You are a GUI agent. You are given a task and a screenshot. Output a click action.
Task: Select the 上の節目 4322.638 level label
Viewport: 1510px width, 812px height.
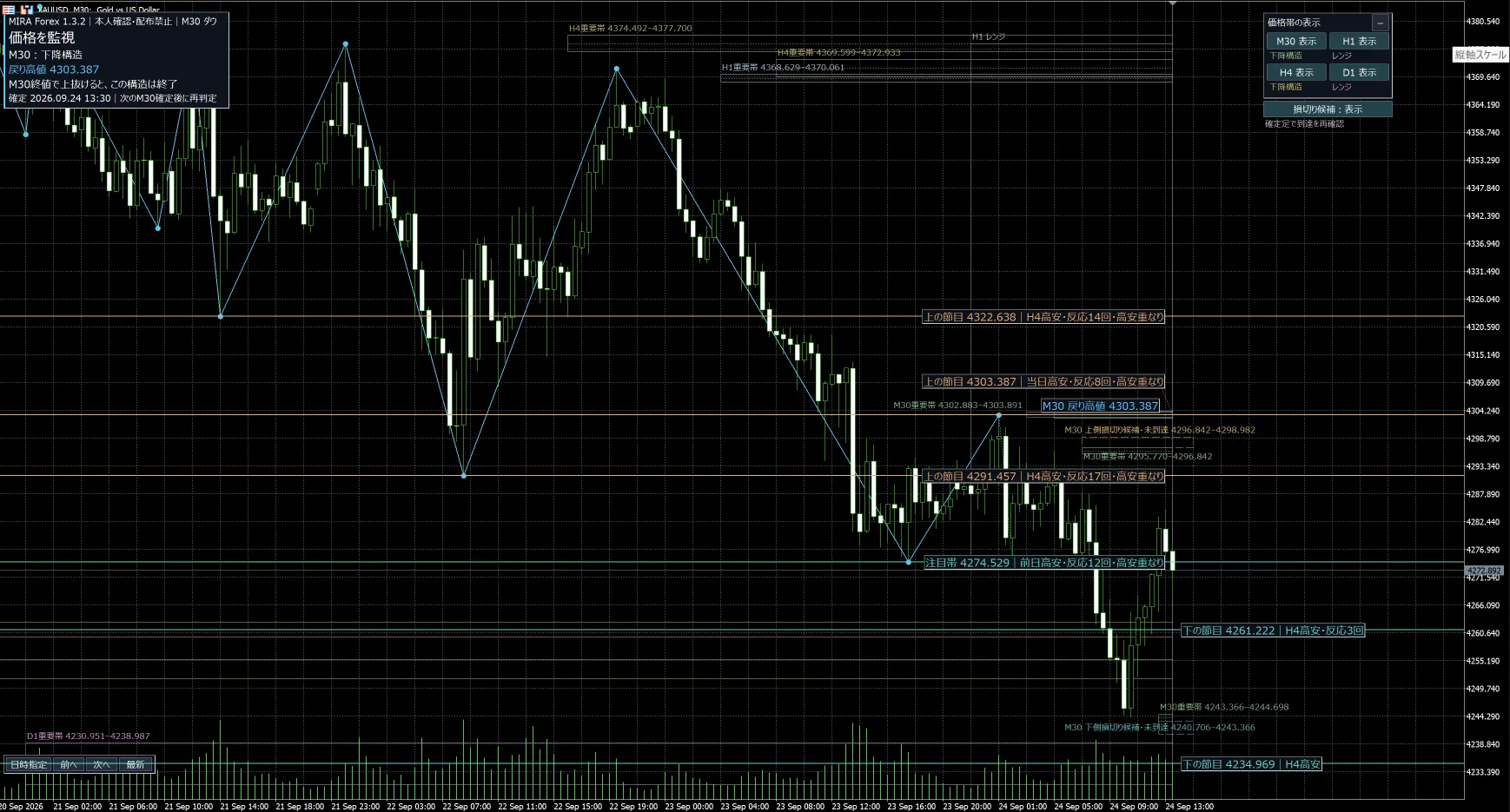1043,317
